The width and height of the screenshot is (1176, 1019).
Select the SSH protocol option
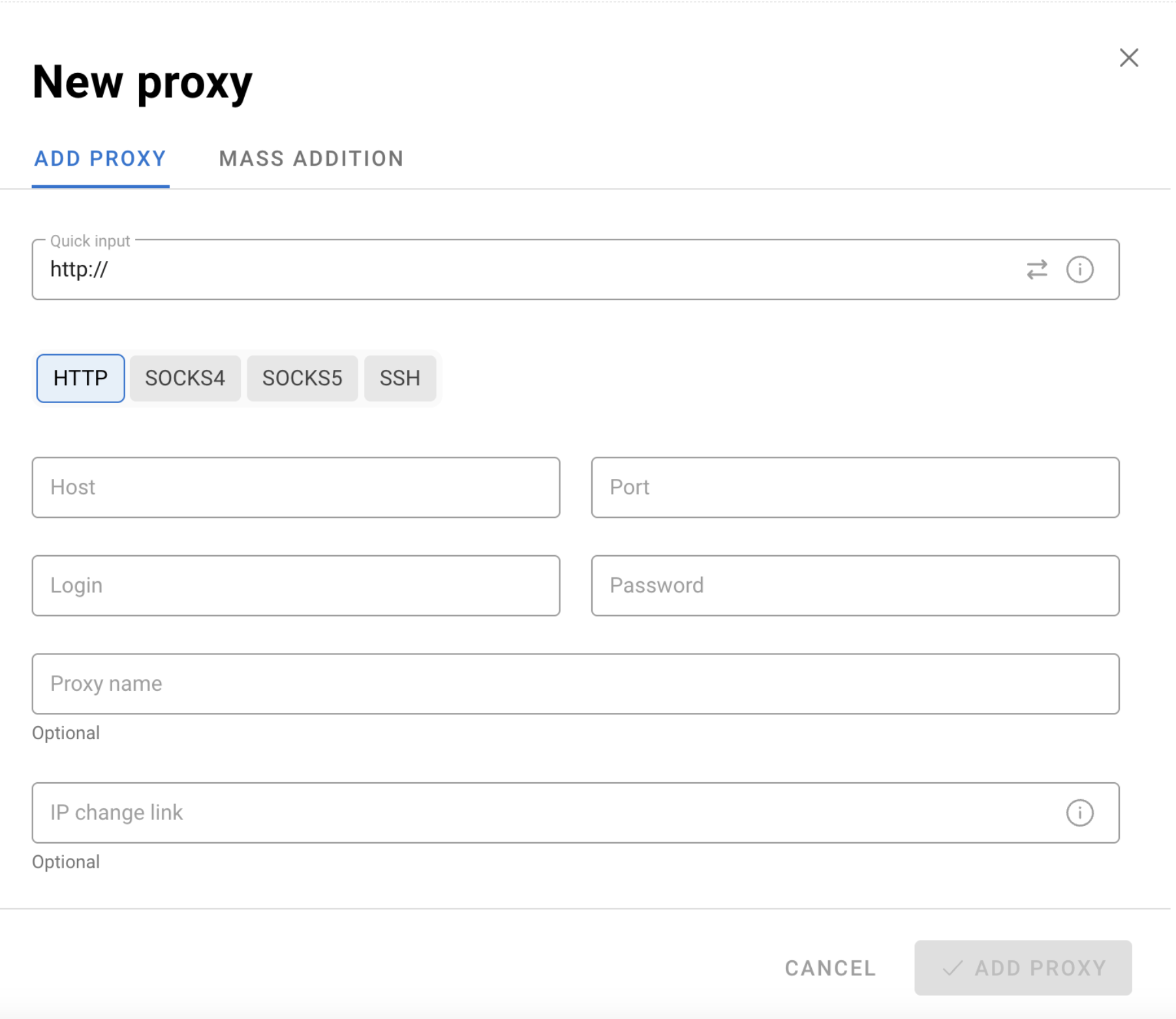399,378
